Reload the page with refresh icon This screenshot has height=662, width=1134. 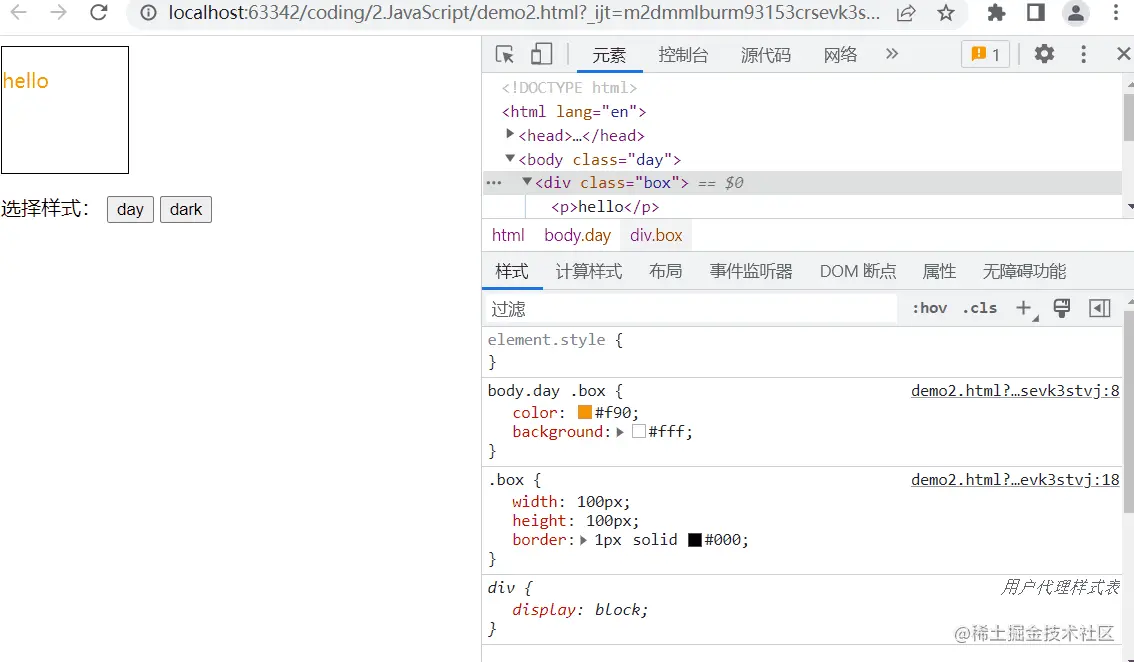point(98,12)
